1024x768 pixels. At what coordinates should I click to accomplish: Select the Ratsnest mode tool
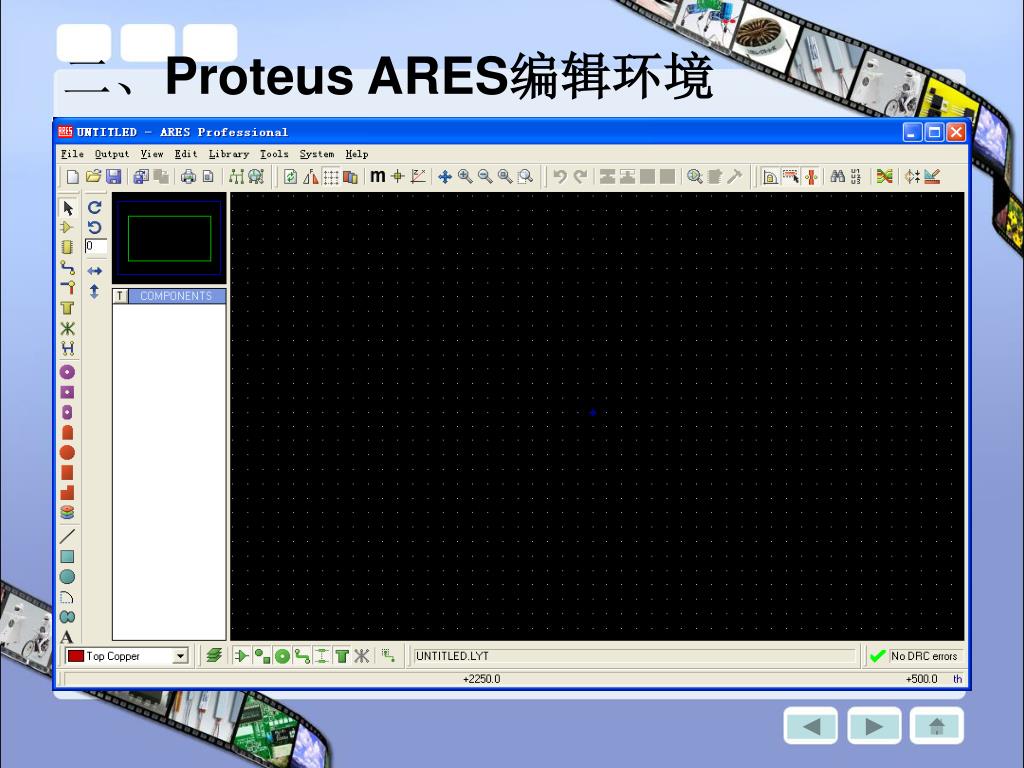coord(67,328)
